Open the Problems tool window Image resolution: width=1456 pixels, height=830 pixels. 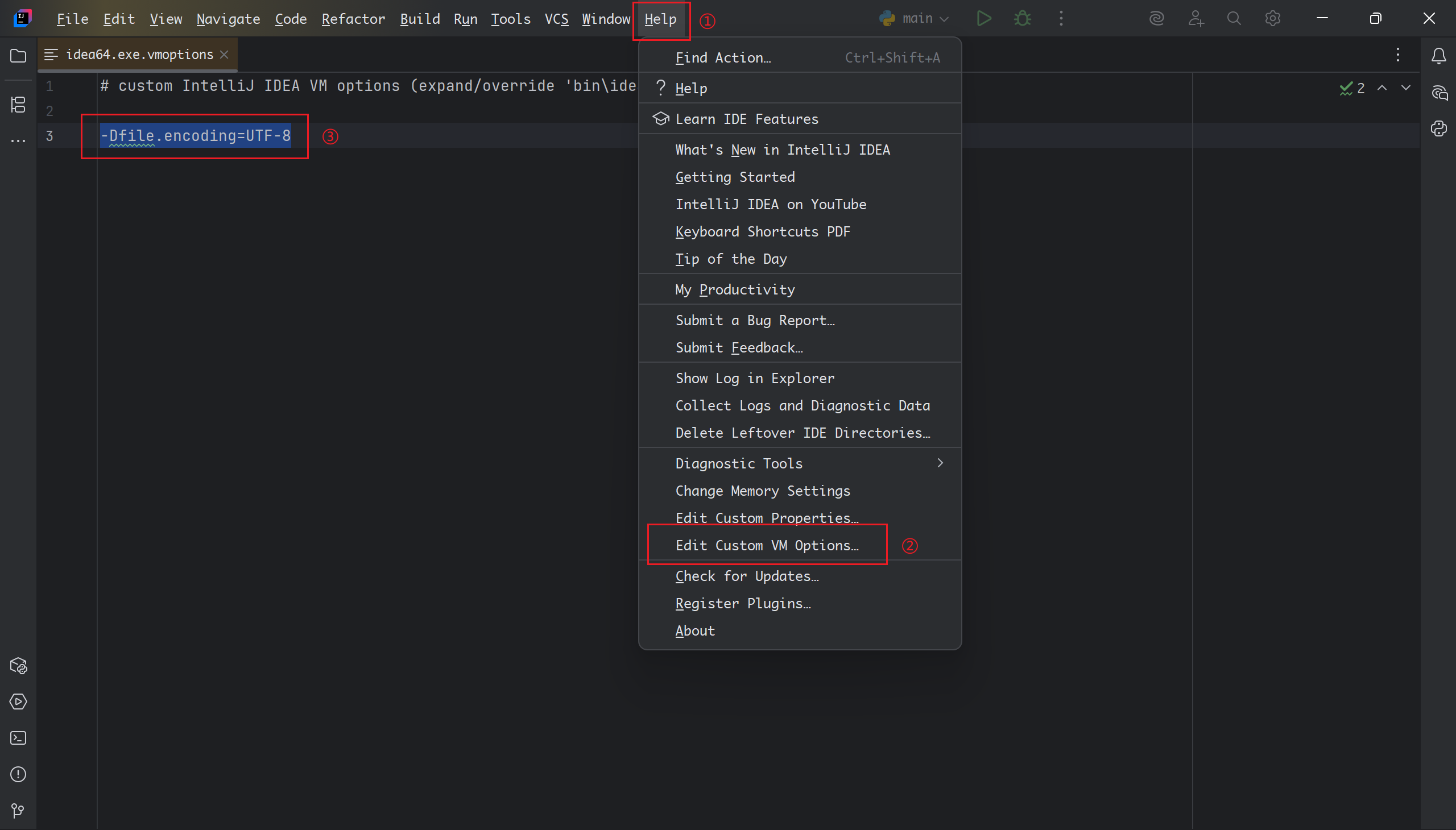pyautogui.click(x=18, y=774)
